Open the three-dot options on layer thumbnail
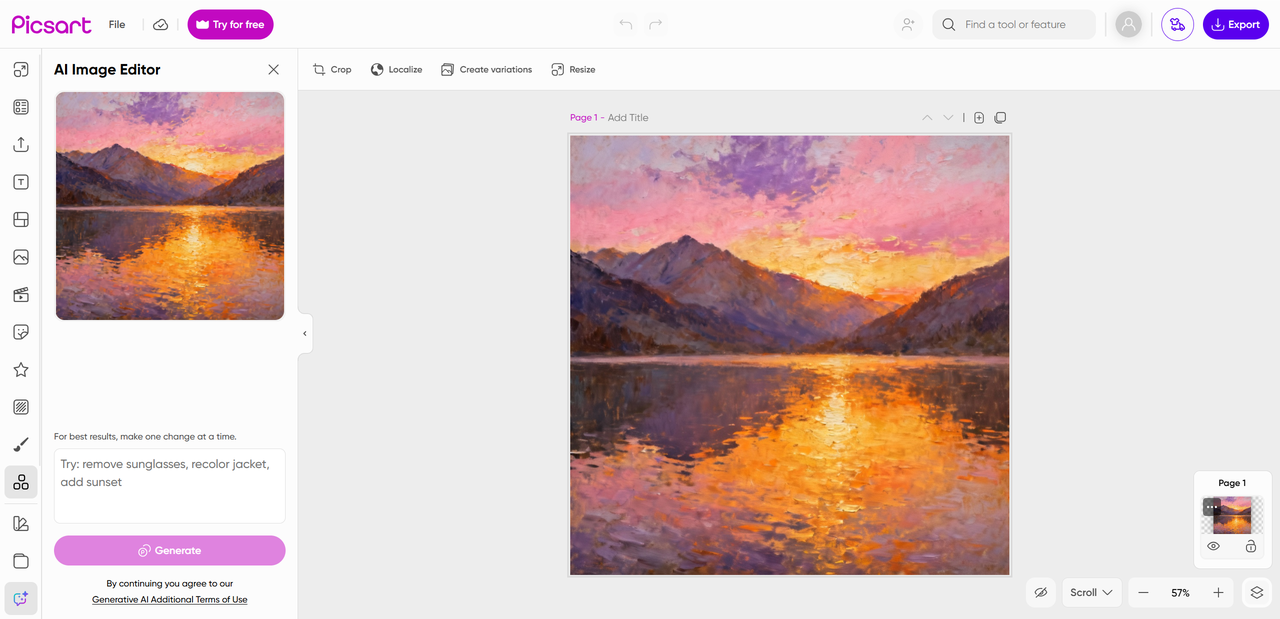1280x619 pixels. tap(1212, 507)
